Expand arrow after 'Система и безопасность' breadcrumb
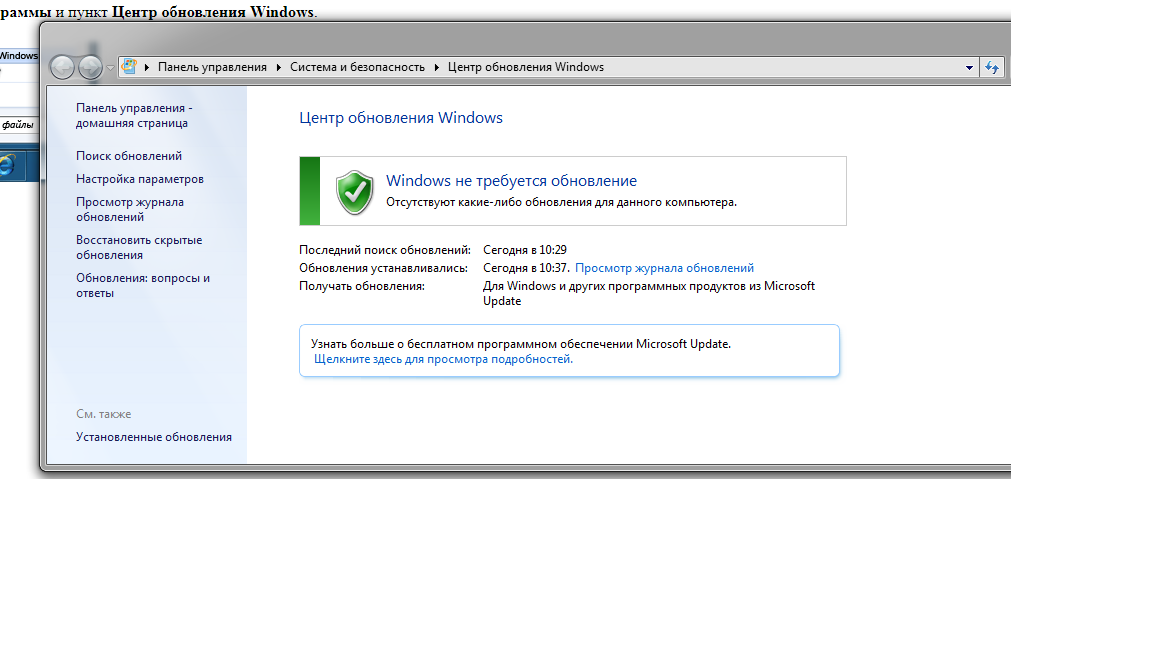Image resolution: width=1152 pixels, height=648 pixels. (436, 67)
